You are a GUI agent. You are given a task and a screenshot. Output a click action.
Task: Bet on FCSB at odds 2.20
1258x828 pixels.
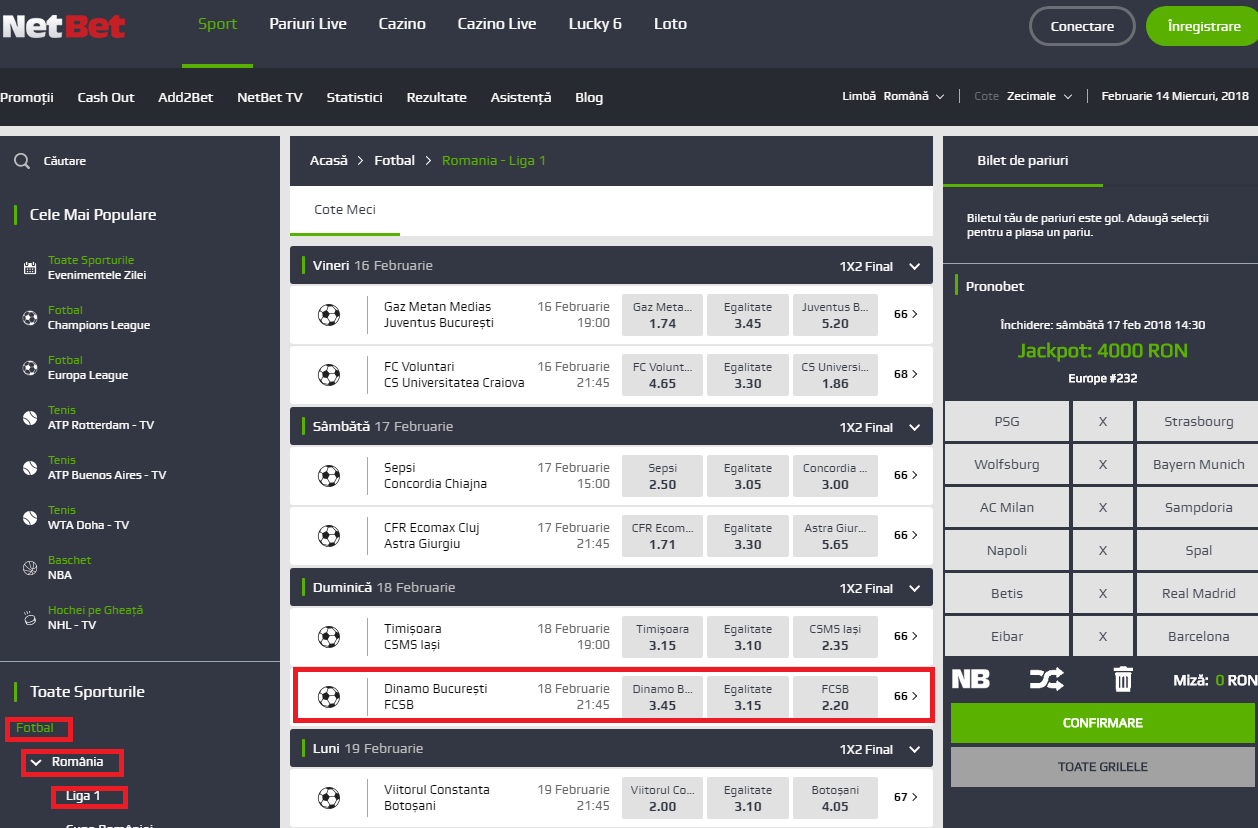click(x=835, y=697)
